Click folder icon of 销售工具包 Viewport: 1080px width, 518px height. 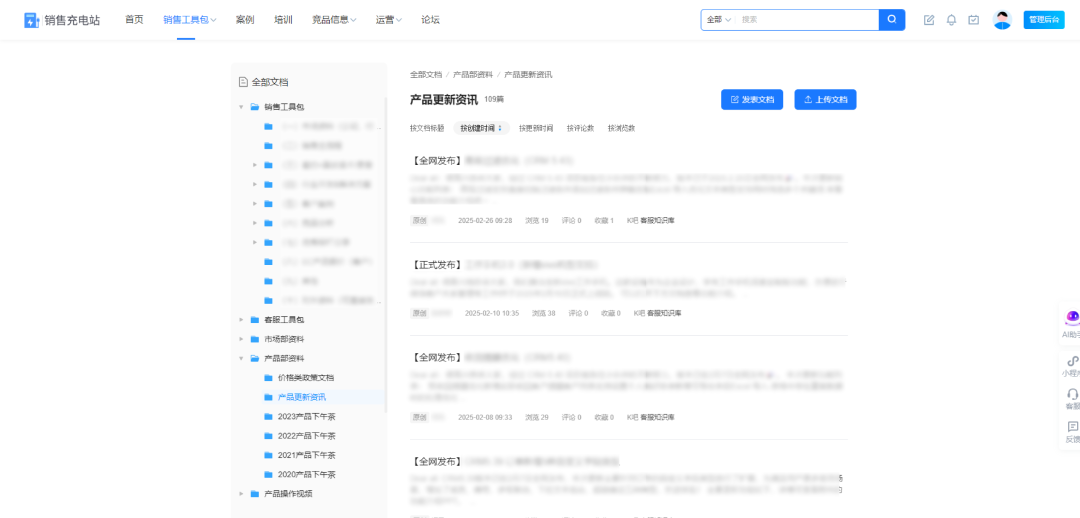[x=255, y=107]
